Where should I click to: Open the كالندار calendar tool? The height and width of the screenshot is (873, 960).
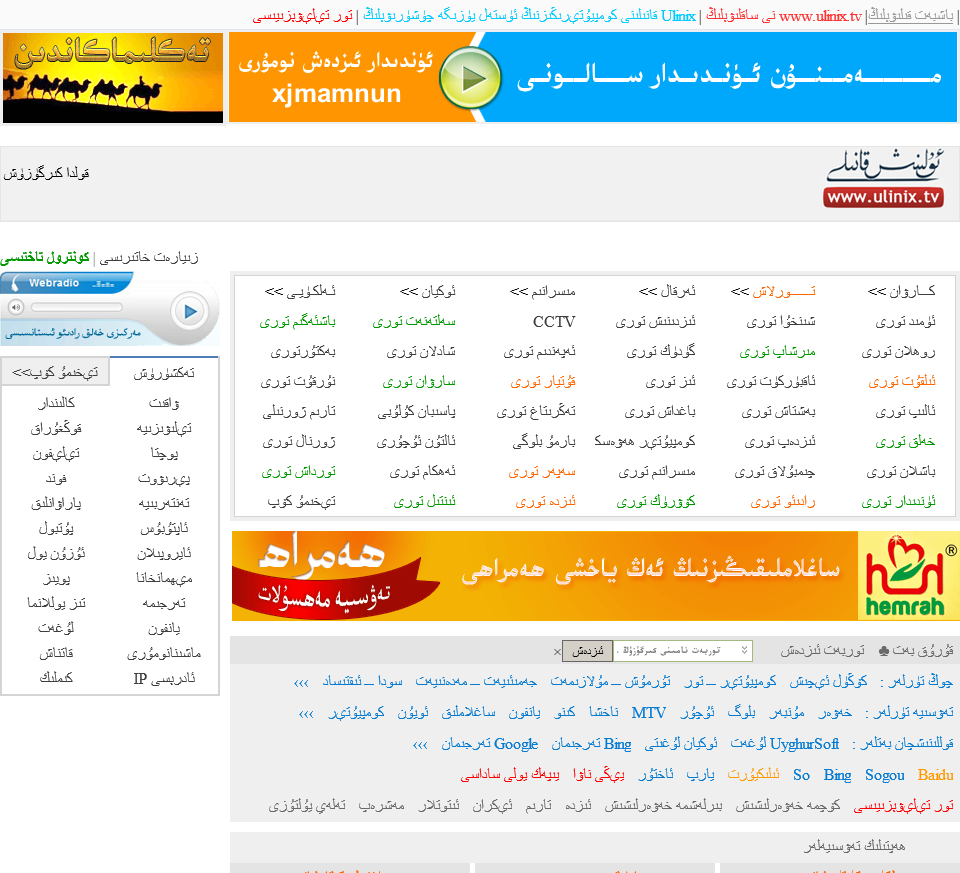[56, 402]
